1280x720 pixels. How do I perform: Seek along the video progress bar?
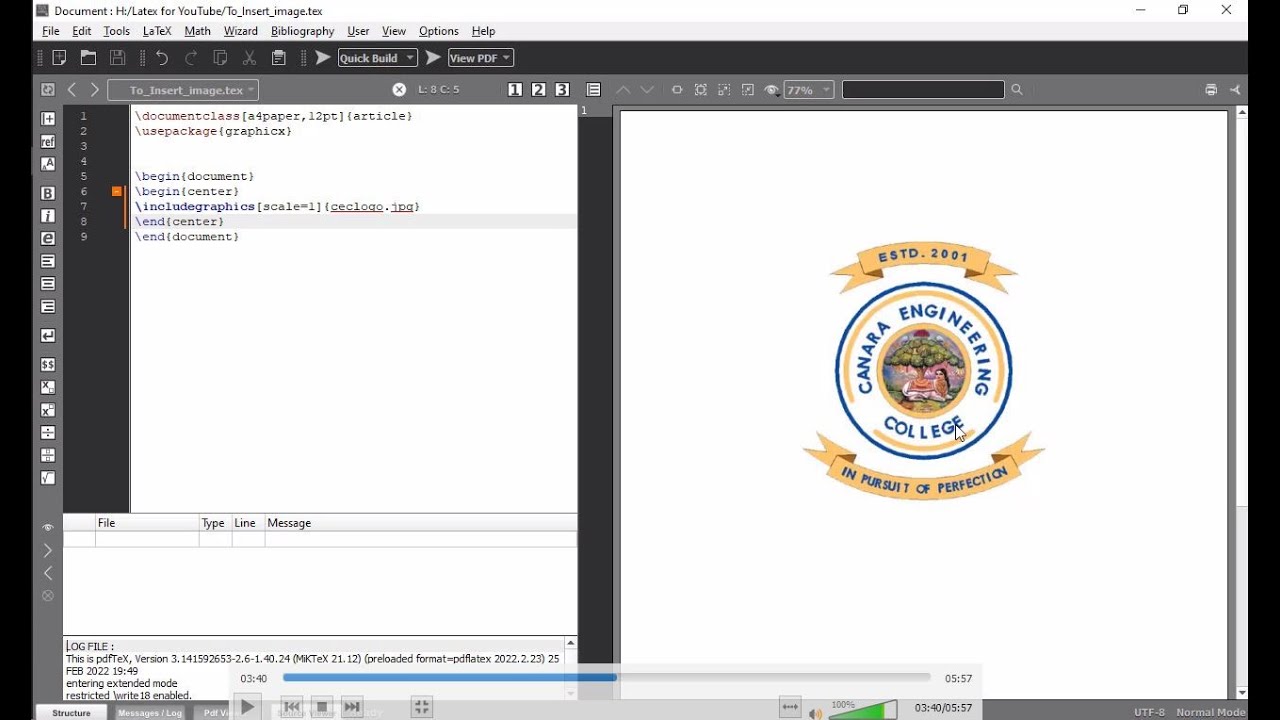pos(607,678)
